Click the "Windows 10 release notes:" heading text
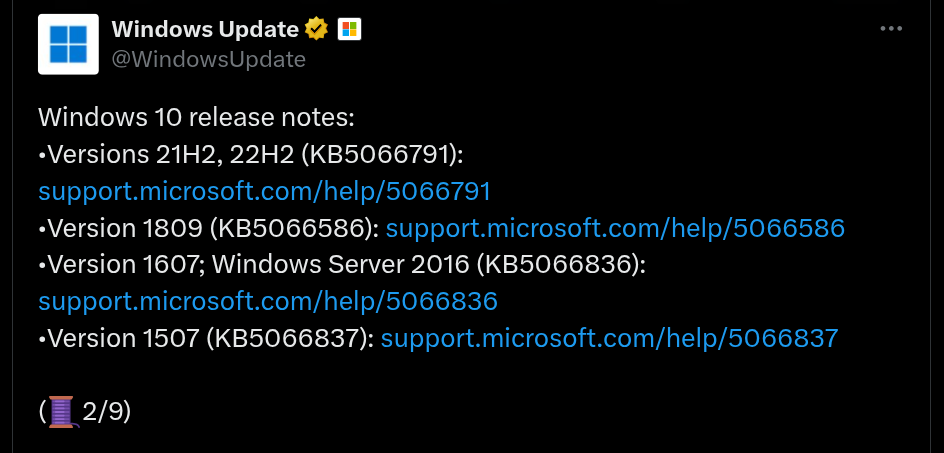 196,118
